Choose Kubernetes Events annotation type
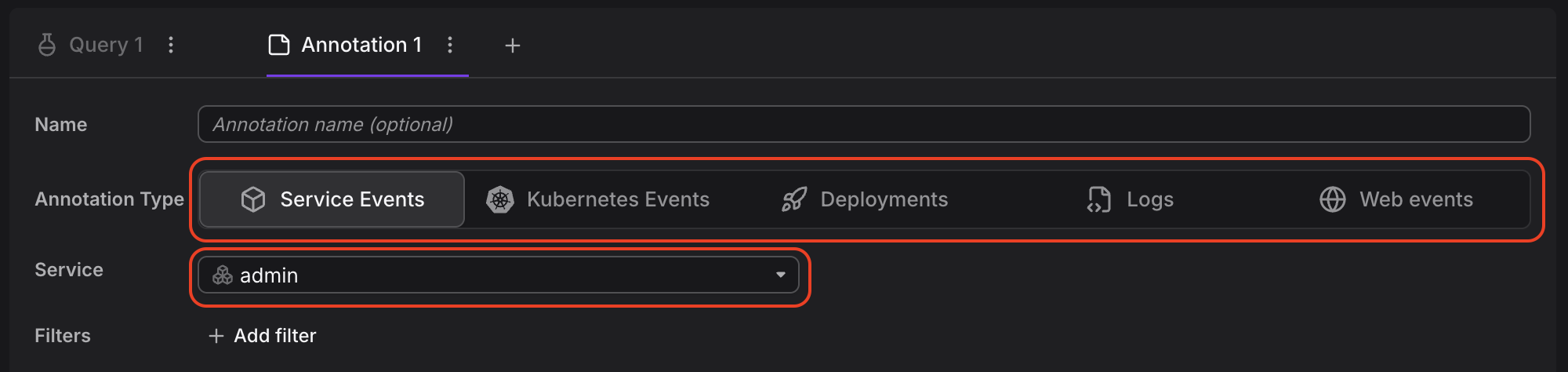1568x372 pixels. [x=597, y=199]
